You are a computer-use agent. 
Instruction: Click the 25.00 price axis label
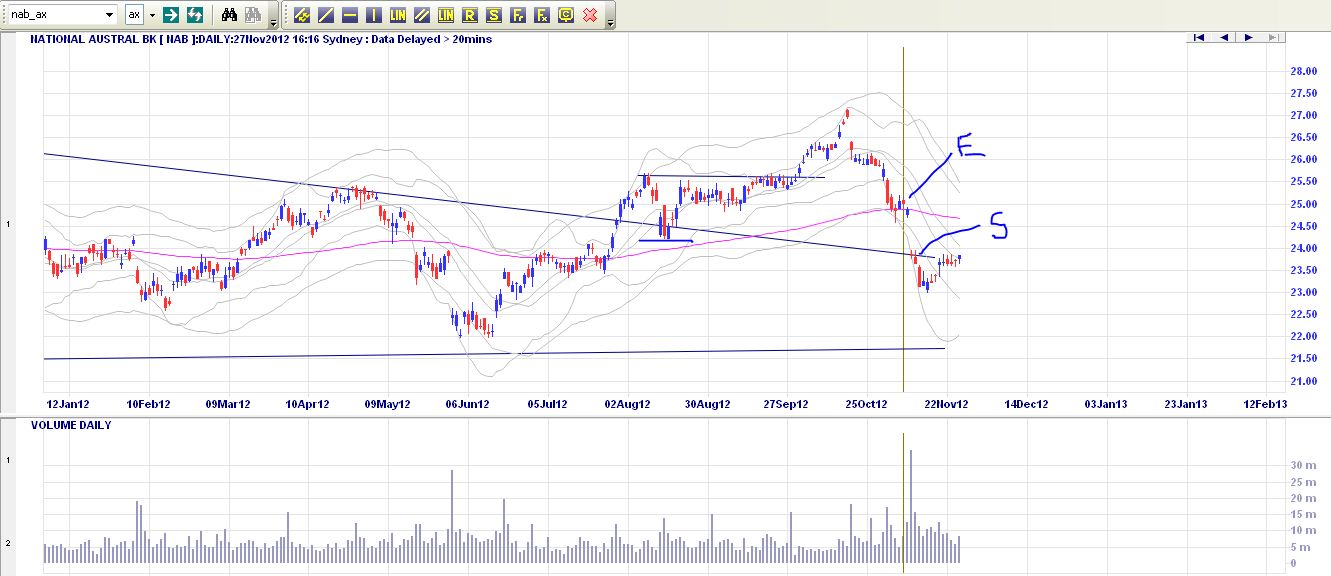click(1303, 204)
